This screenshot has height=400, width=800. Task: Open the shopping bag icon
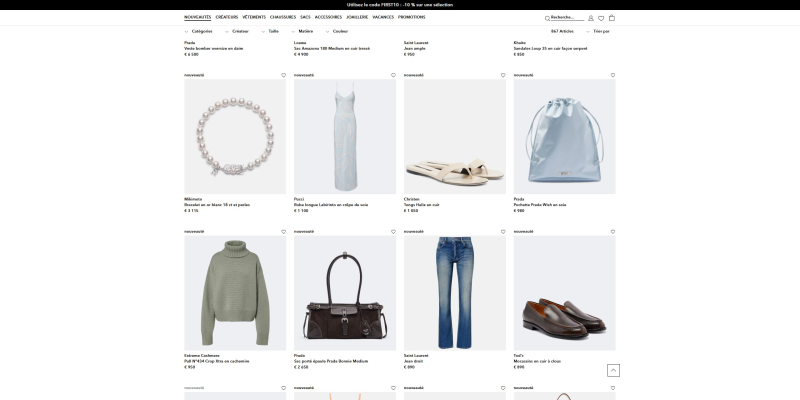coord(612,18)
